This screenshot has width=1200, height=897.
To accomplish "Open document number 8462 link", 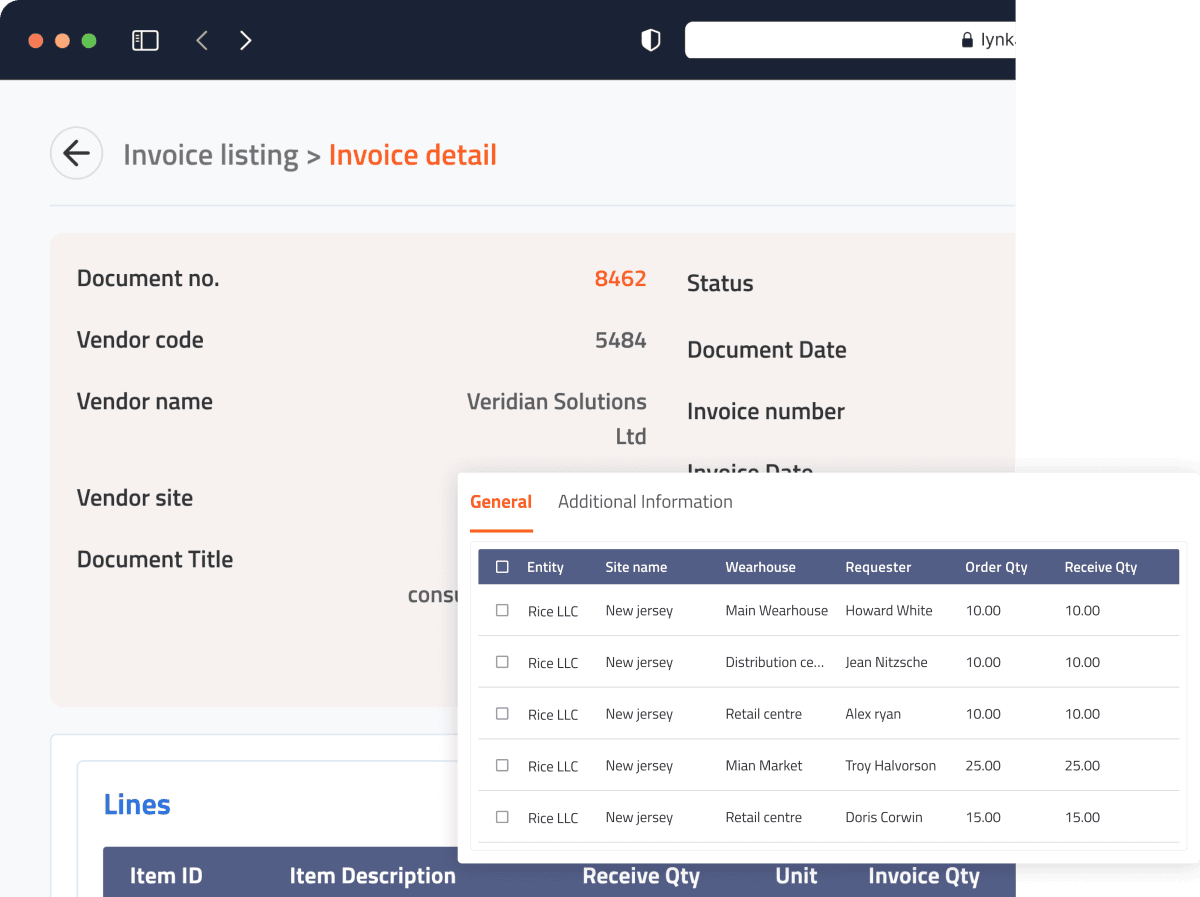I will coord(620,279).
